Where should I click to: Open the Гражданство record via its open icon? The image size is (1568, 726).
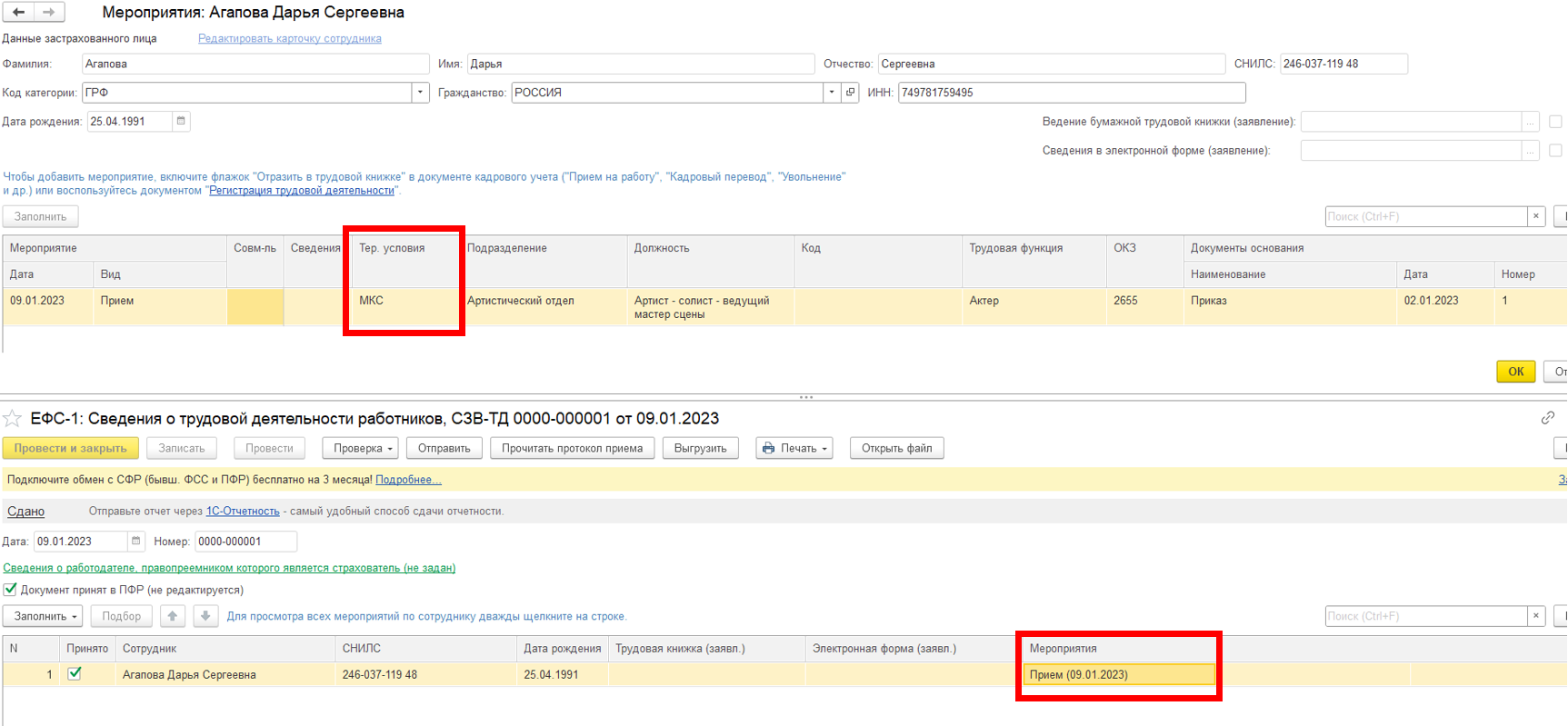851,93
